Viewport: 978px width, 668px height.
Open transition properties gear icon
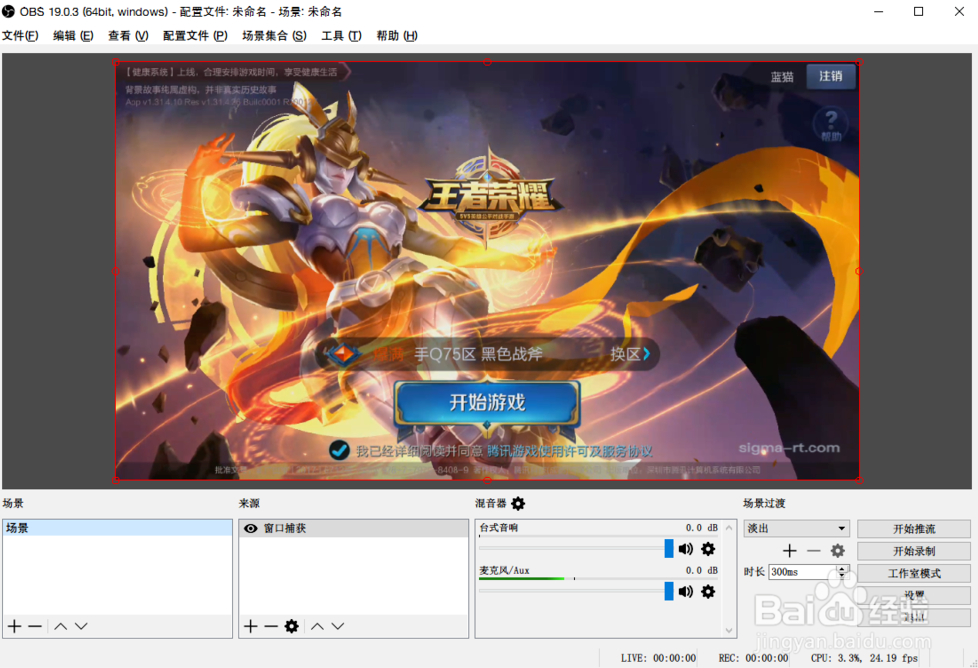(838, 551)
